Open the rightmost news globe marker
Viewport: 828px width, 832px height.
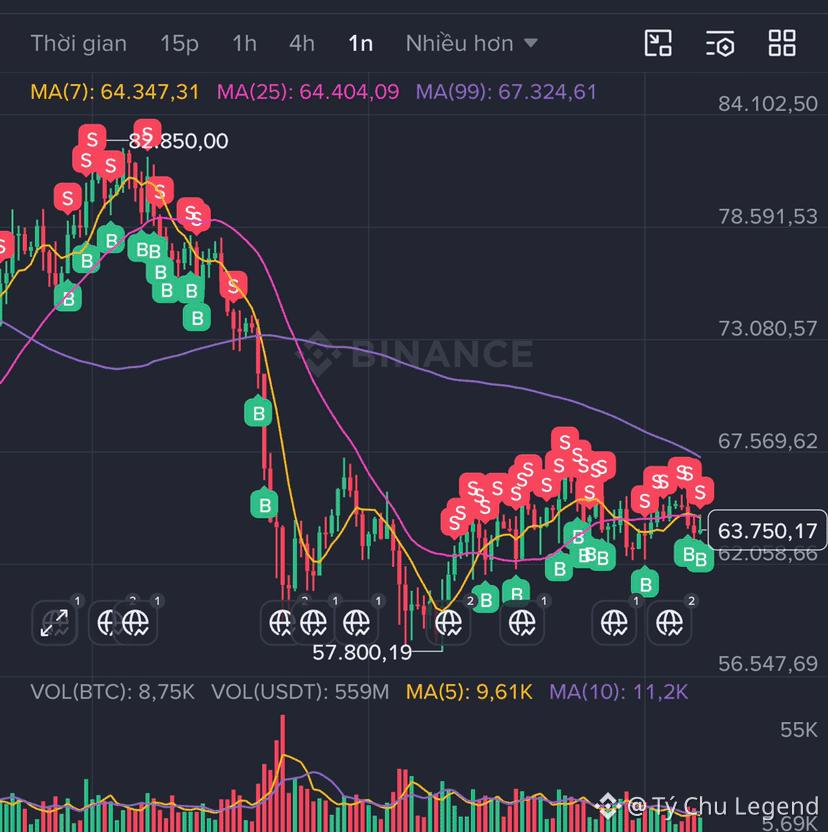pos(669,622)
